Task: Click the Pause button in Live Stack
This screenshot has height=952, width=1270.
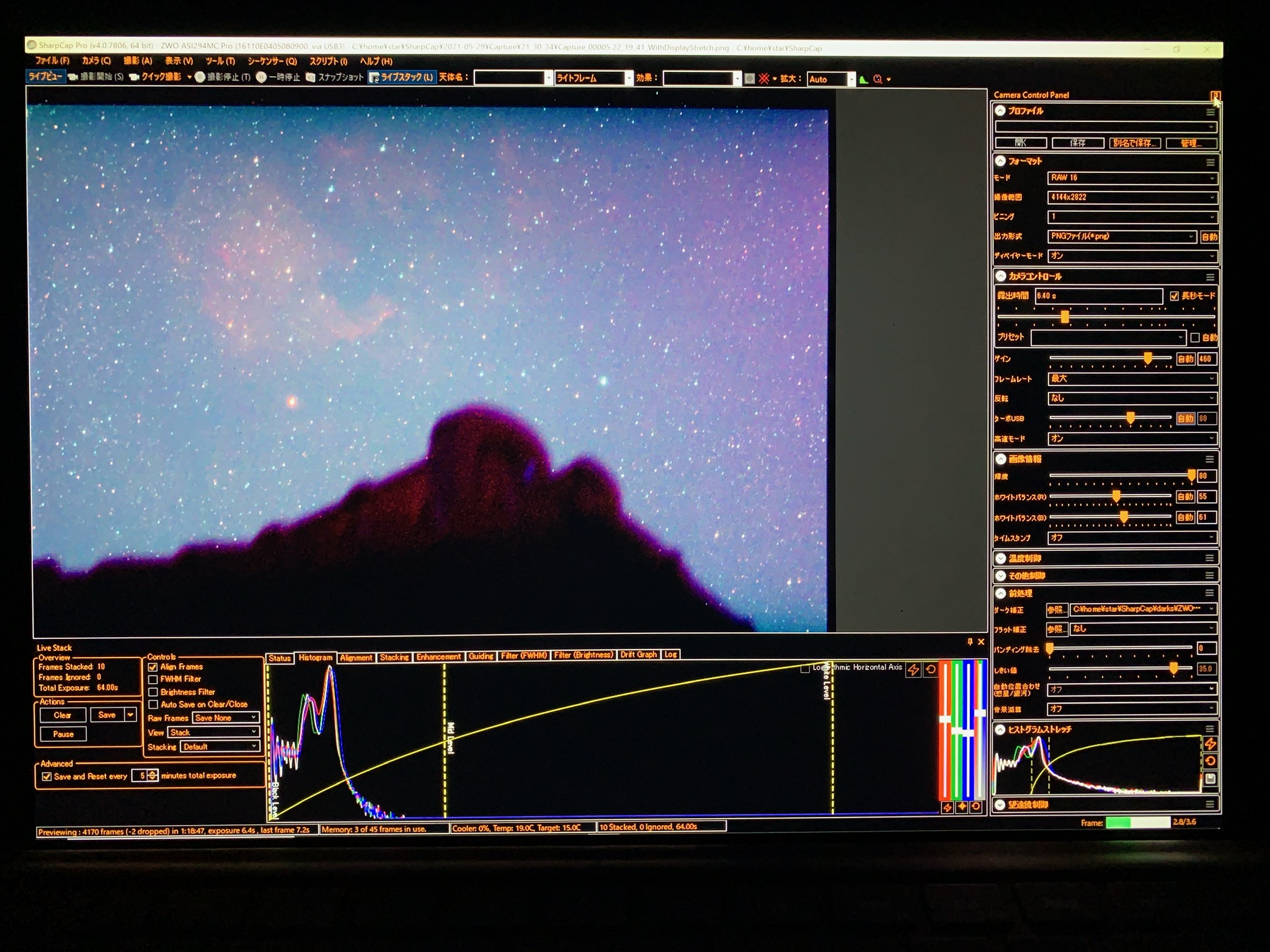Action: pos(63,734)
